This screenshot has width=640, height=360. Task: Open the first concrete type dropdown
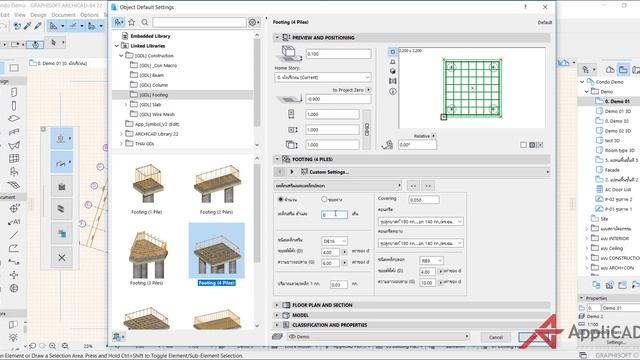coord(420,221)
